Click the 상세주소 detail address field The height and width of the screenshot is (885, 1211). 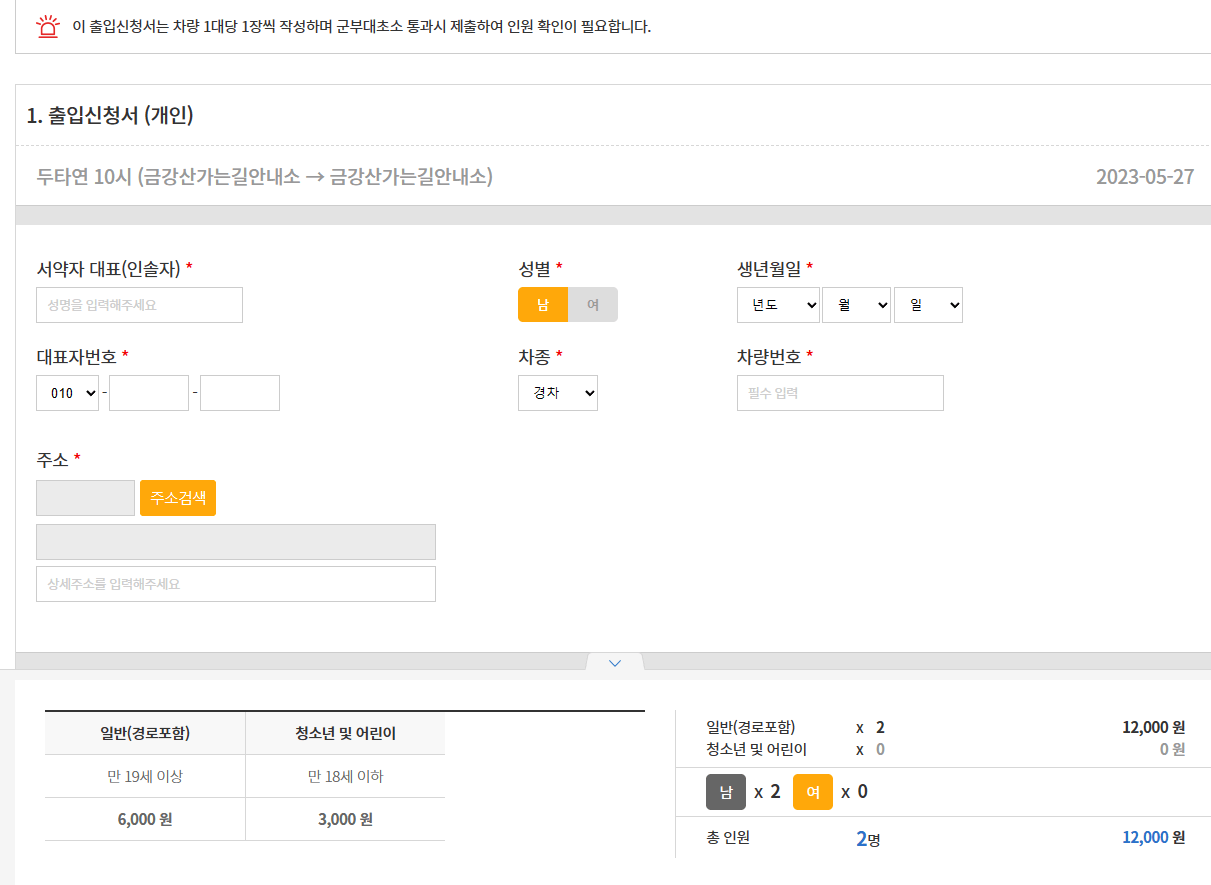click(235, 583)
